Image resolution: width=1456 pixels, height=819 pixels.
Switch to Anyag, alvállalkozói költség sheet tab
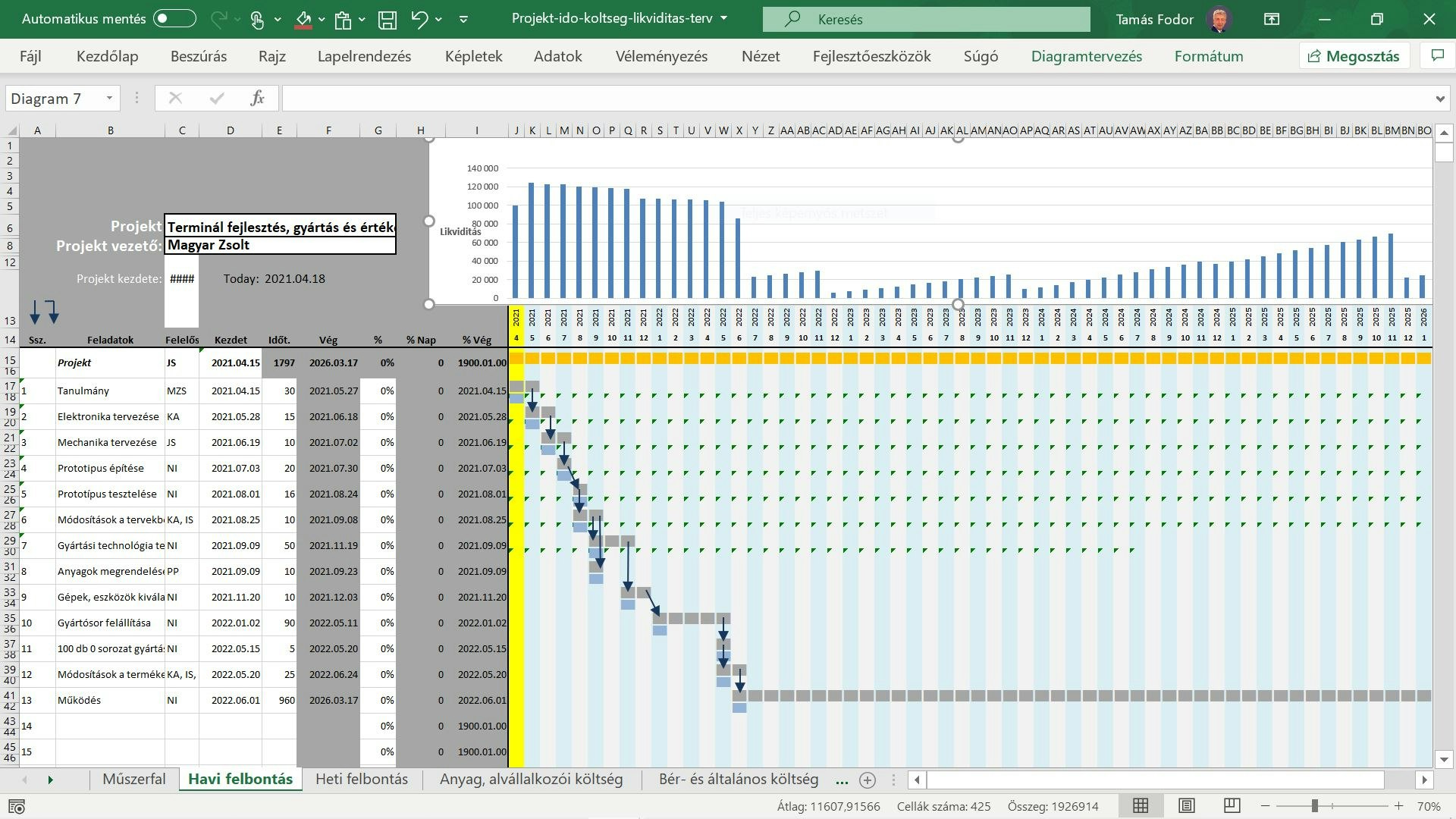tap(532, 779)
